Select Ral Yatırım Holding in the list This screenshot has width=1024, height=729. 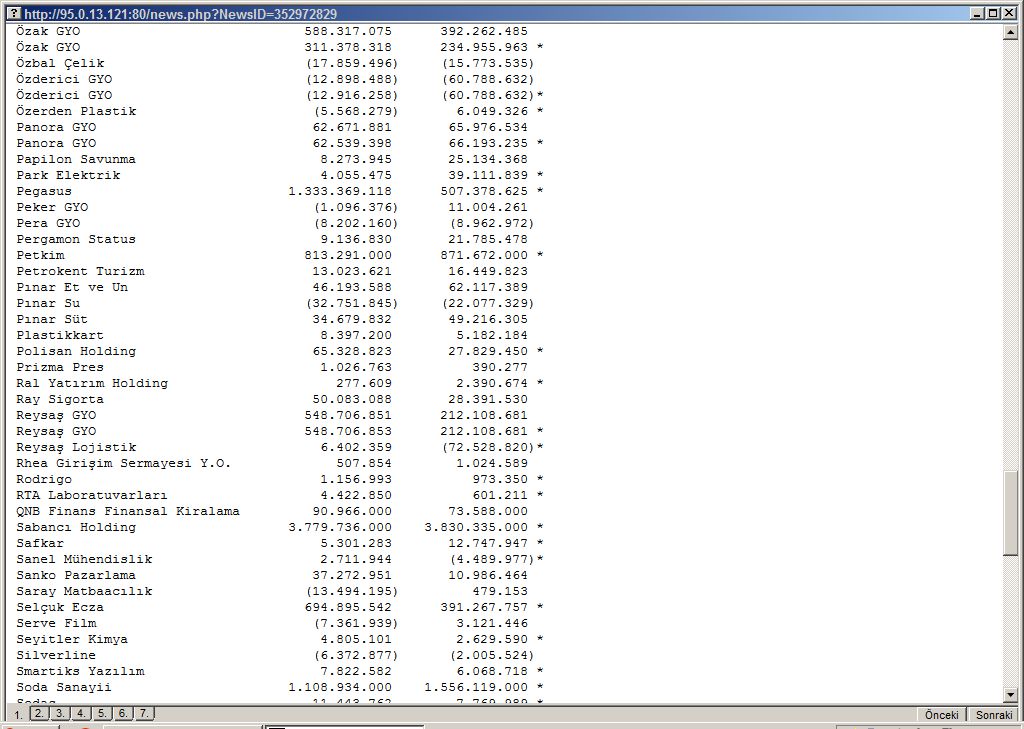coord(92,383)
